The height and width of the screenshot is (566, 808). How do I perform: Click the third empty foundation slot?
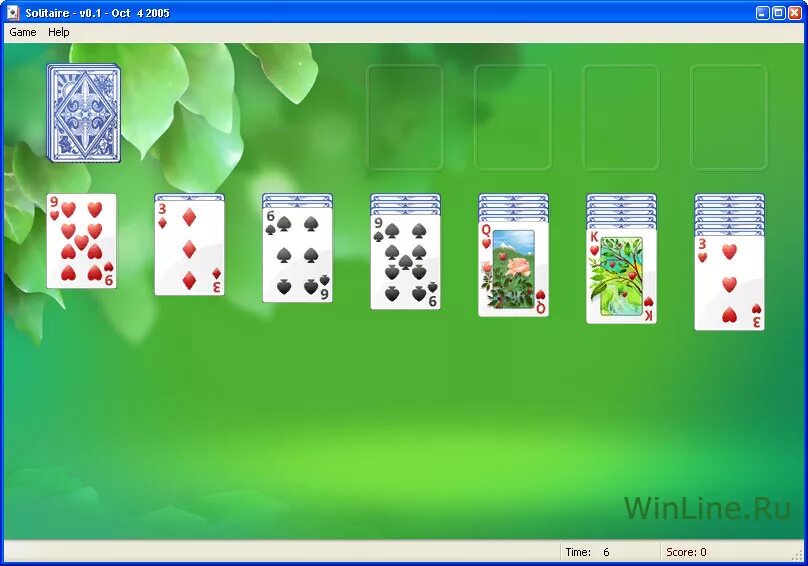[621, 118]
